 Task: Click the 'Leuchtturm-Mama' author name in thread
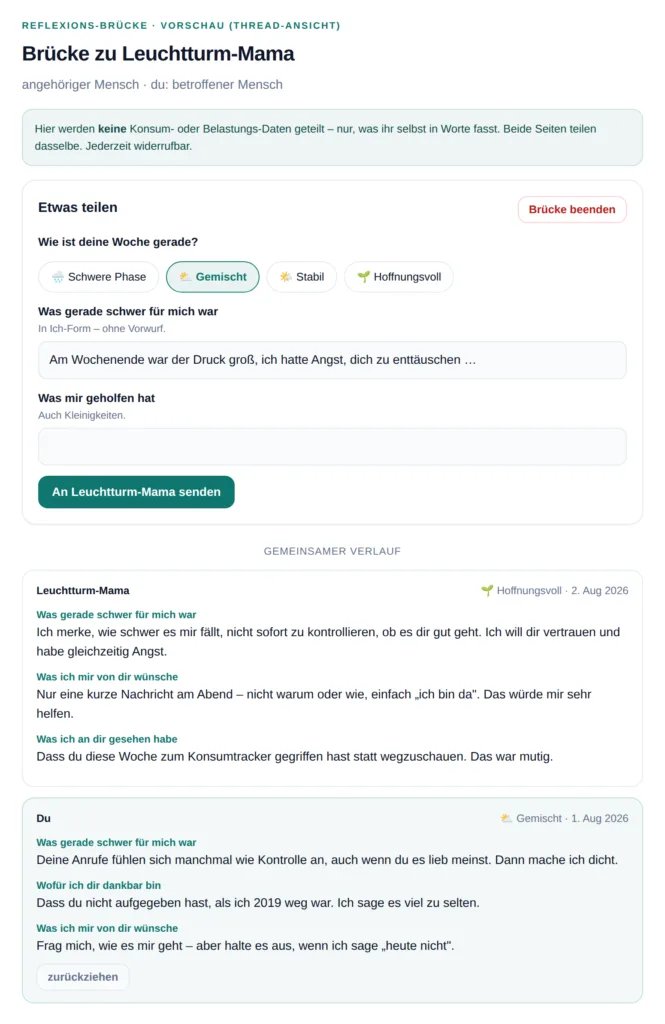coord(83,590)
